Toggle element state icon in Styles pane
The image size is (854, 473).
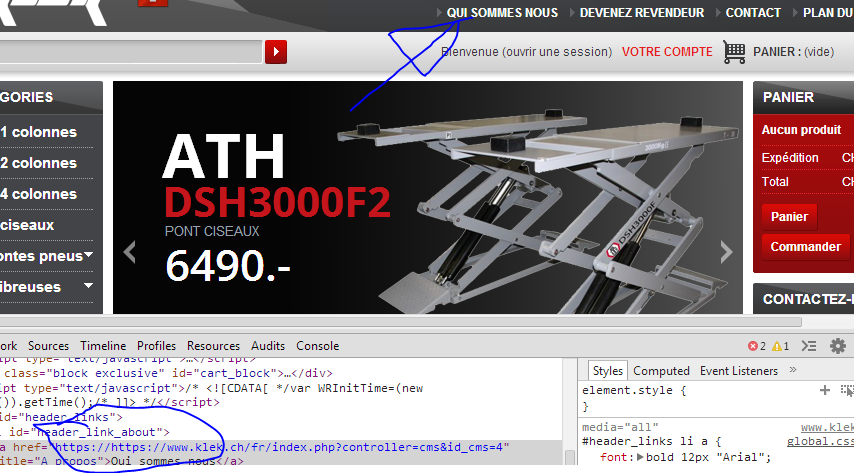pos(847,390)
